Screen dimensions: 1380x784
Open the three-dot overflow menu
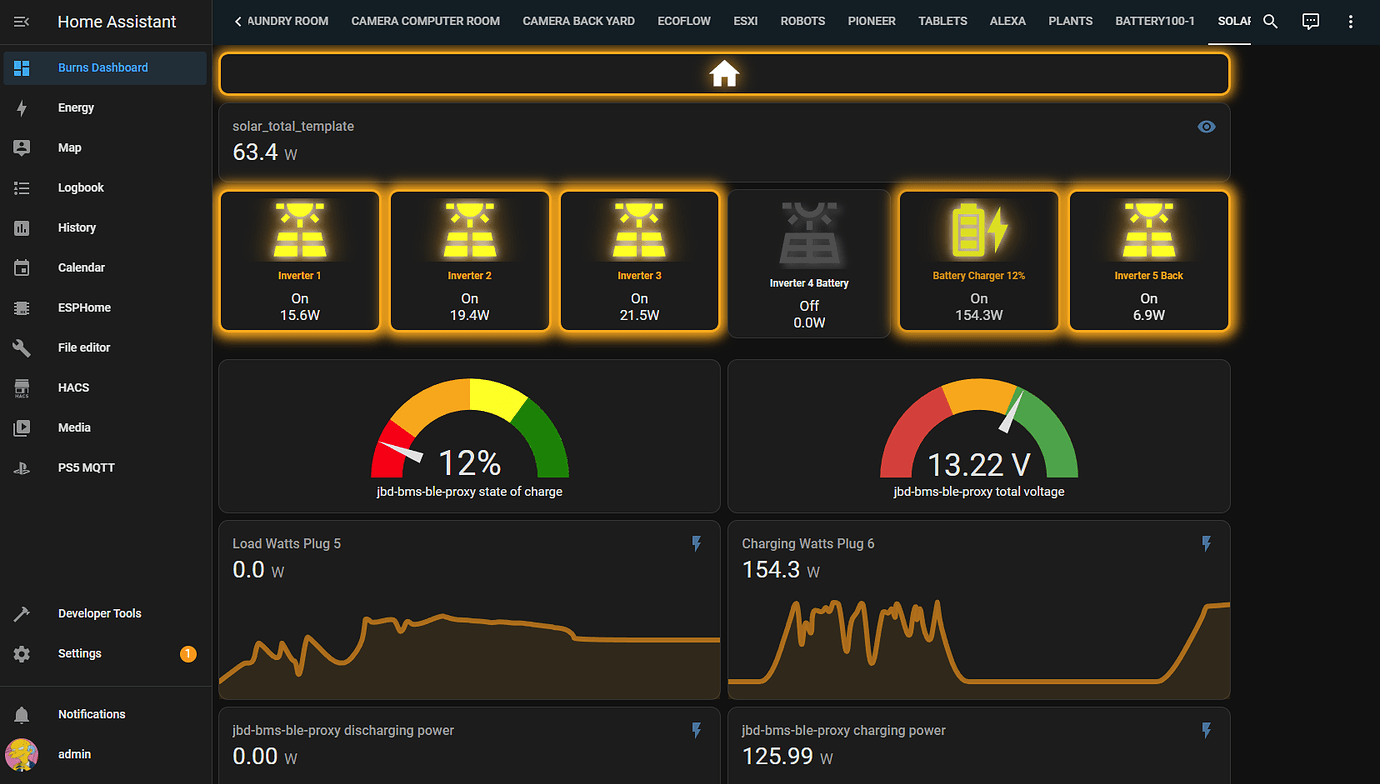[x=1351, y=21]
